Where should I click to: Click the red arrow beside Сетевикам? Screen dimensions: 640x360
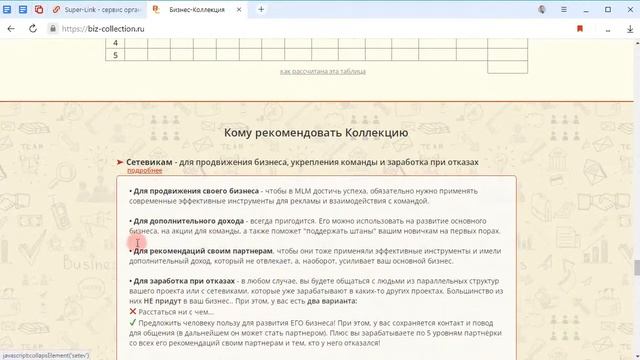(x=120, y=162)
